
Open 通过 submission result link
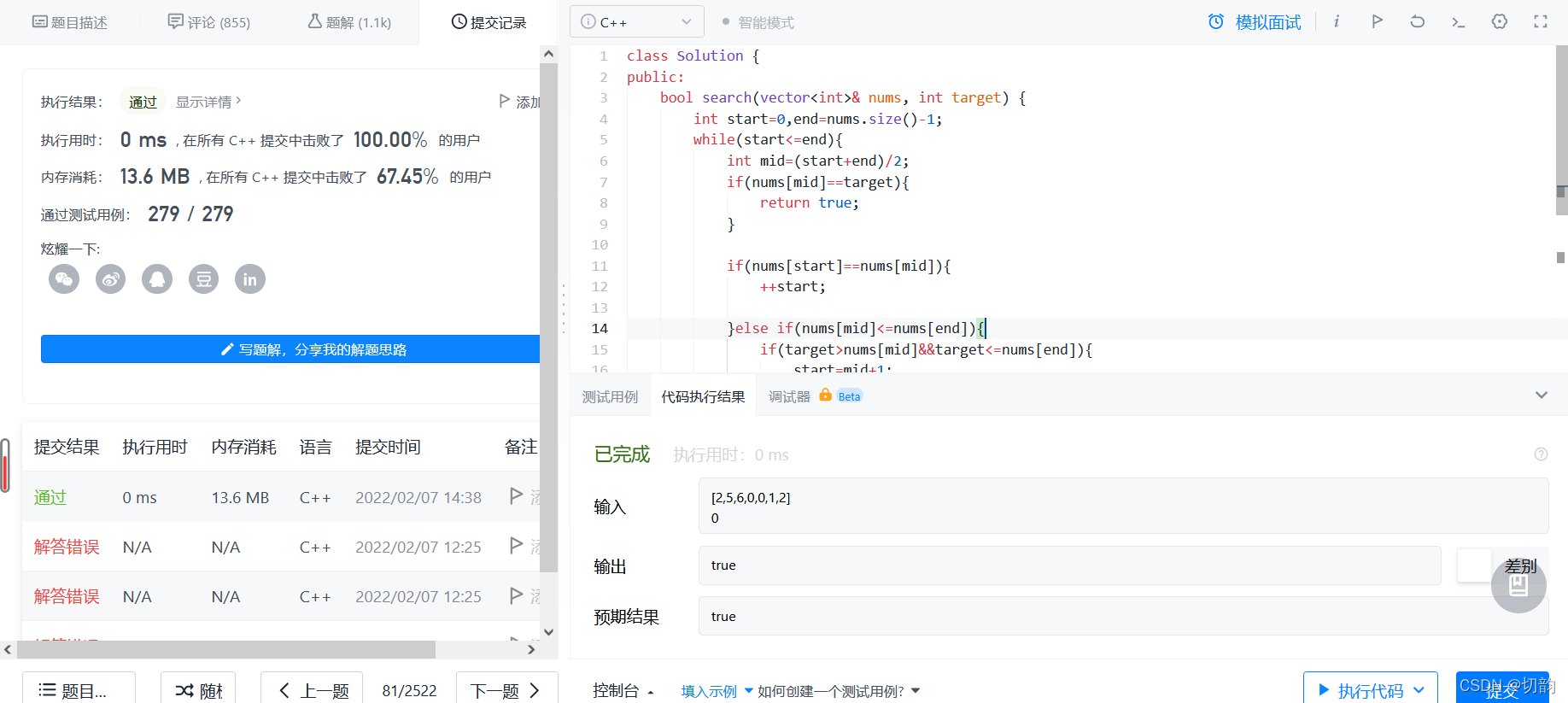point(50,497)
